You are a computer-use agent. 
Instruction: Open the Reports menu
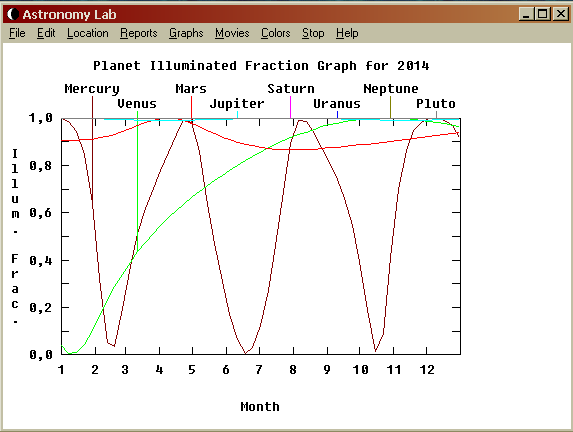click(138, 33)
